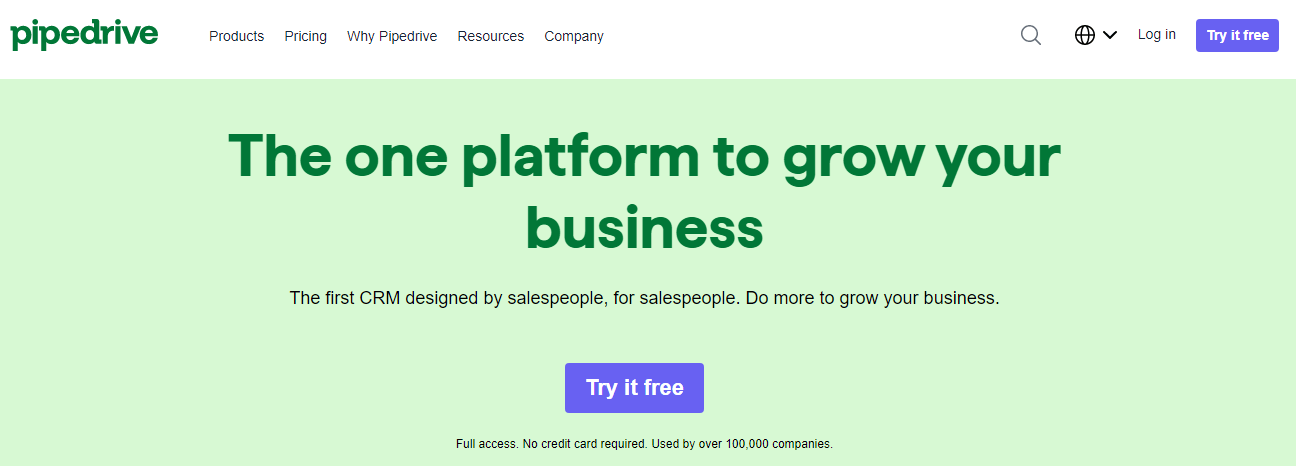Open the Products menu
Viewport: 1296px width, 466px height.
click(x=236, y=36)
